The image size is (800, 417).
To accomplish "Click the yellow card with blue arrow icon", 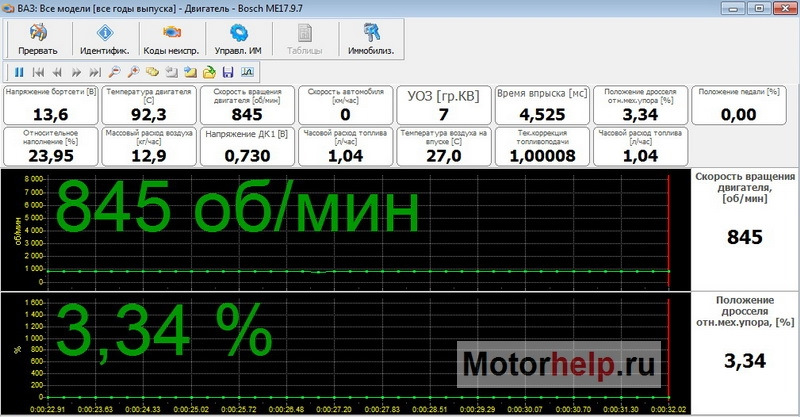I will coord(190,72).
